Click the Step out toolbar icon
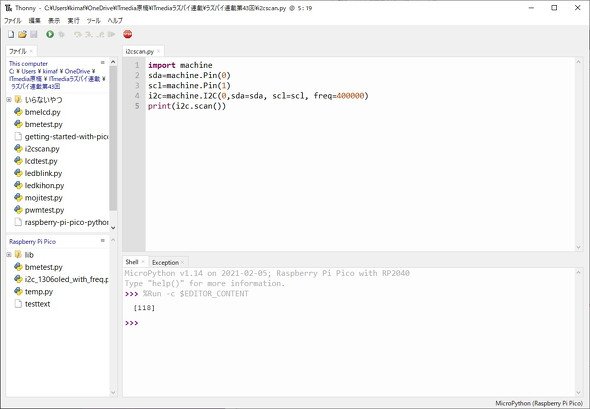 100,35
